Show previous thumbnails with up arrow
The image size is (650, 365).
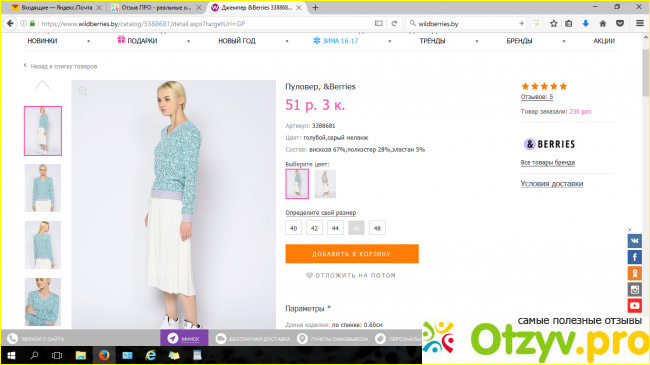tap(42, 85)
